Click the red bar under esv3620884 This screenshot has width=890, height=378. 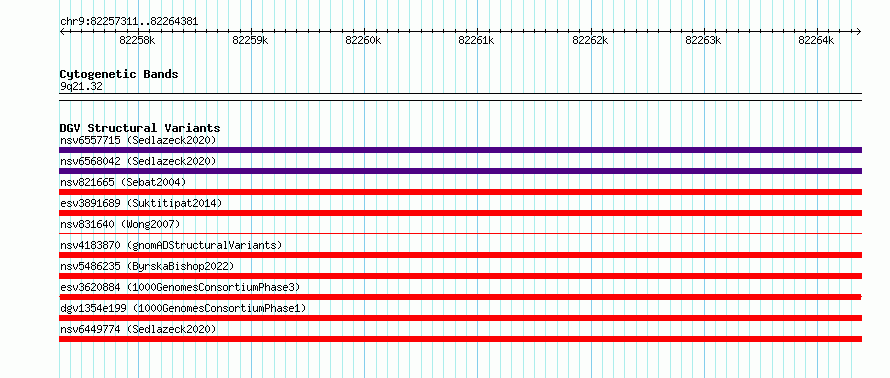point(460,297)
